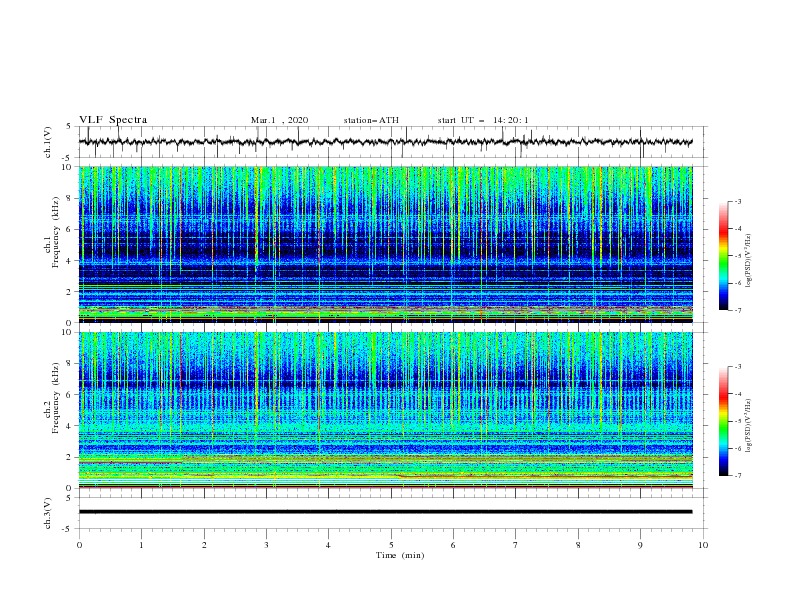Click the ch.1 frequency axis tick "2"

(70, 291)
